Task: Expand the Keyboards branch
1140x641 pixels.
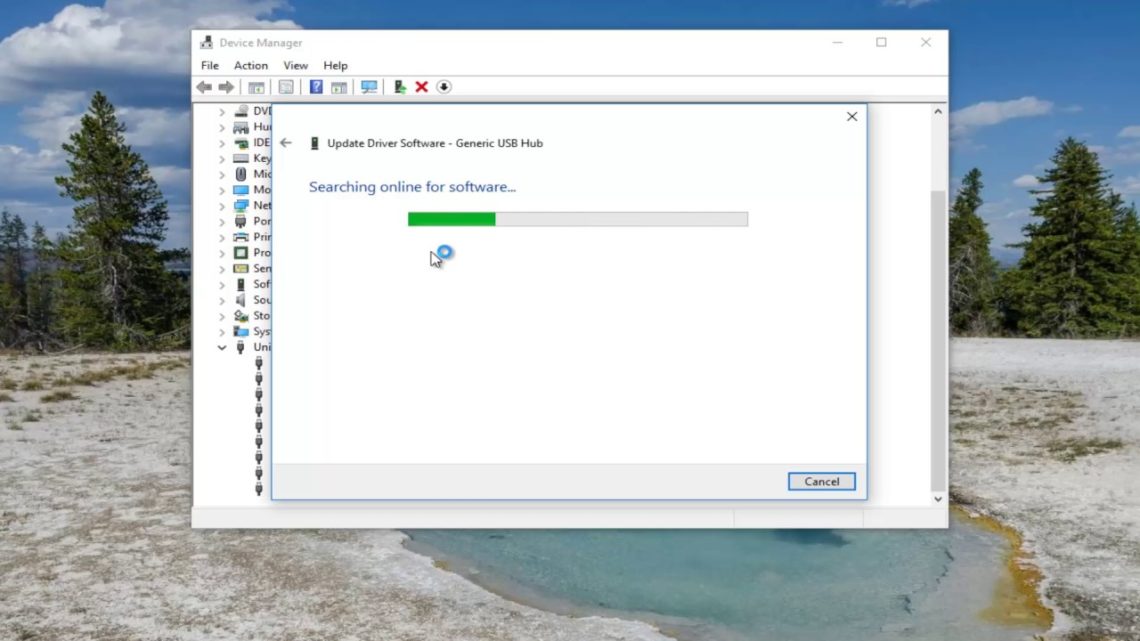Action: click(x=221, y=157)
